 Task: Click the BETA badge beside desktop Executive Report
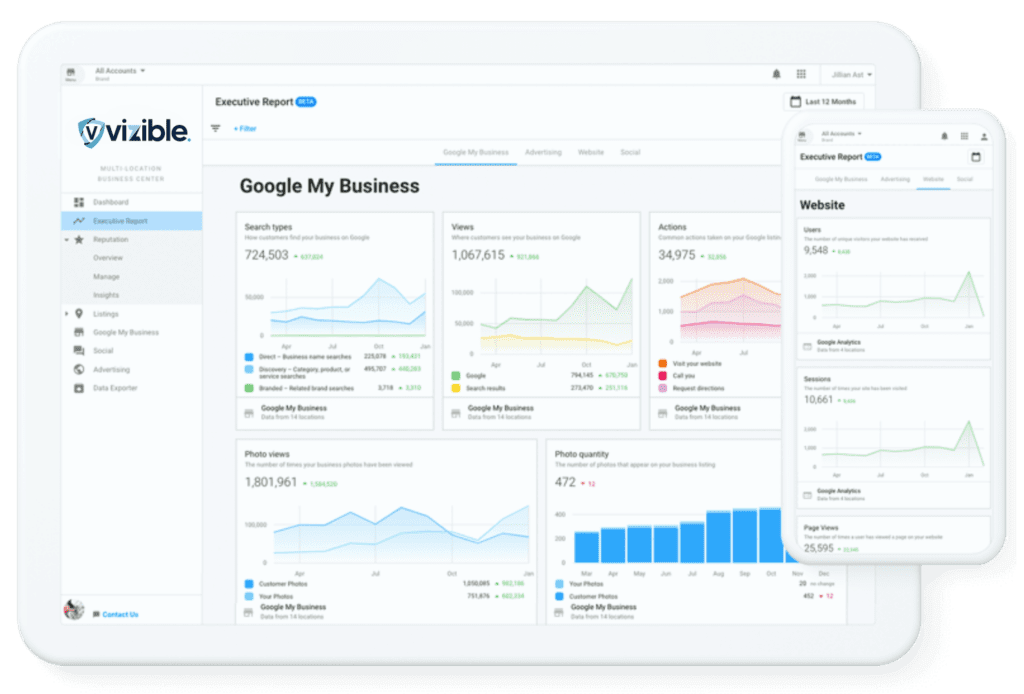306,102
